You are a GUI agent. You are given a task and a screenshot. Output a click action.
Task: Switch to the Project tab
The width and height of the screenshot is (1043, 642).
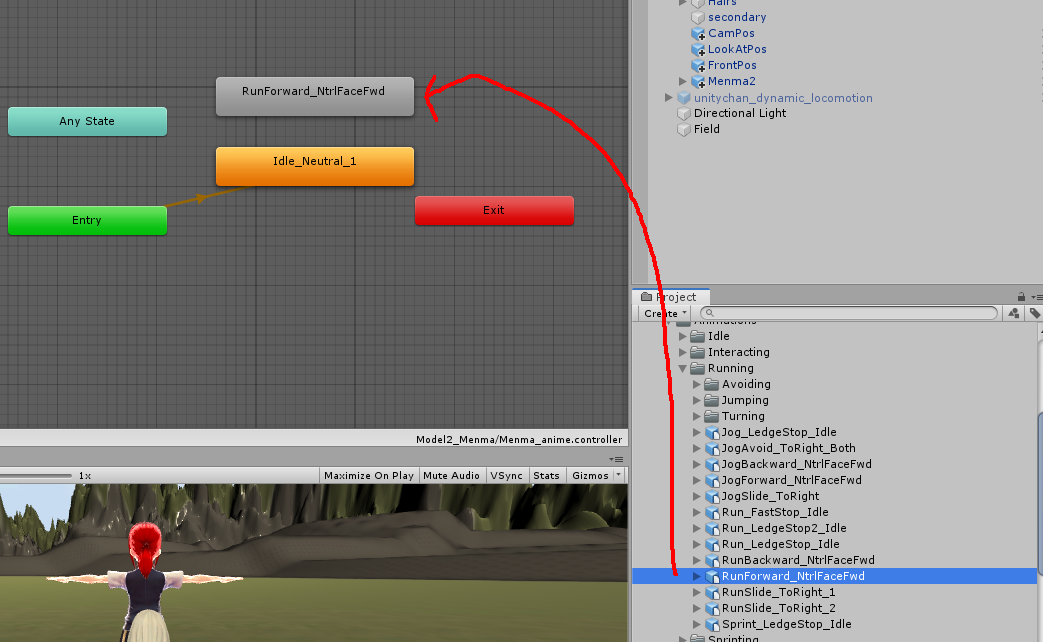click(670, 297)
